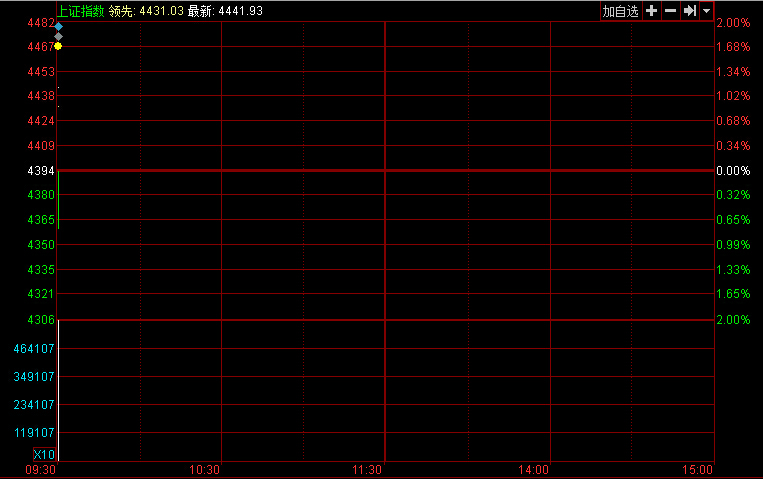Click the 15:00 time axis label

click(697, 470)
